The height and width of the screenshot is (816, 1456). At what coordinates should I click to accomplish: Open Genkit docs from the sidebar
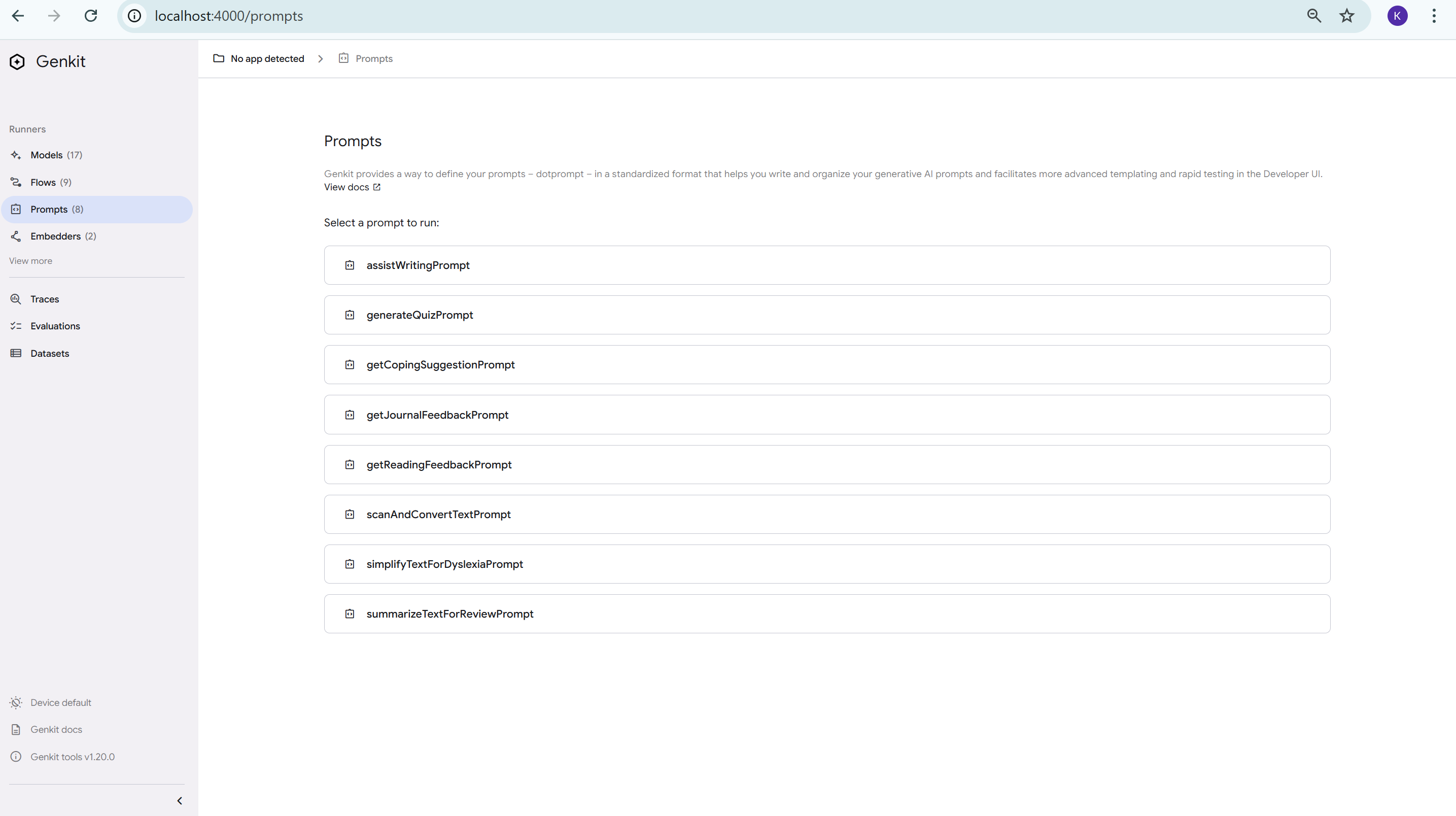point(56,729)
